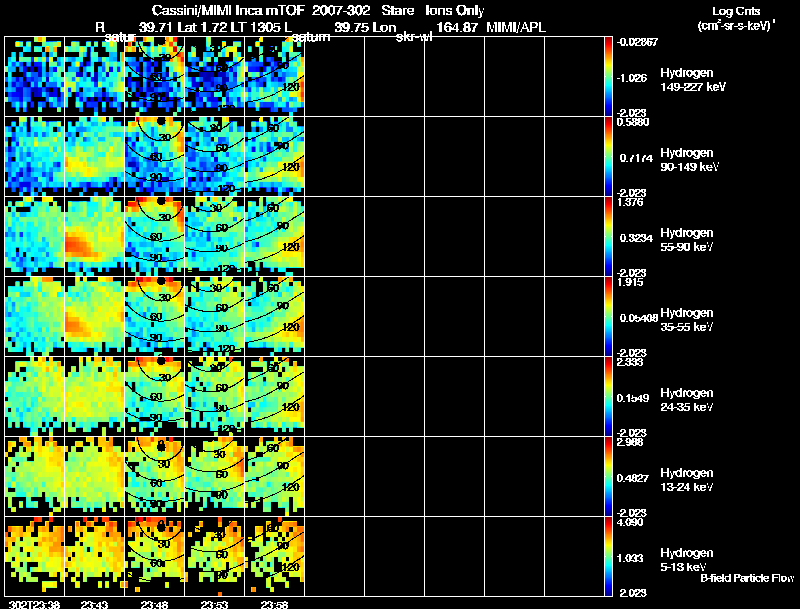Click the 'Hydrogen 5-13 keV' label

[x=687, y=560]
